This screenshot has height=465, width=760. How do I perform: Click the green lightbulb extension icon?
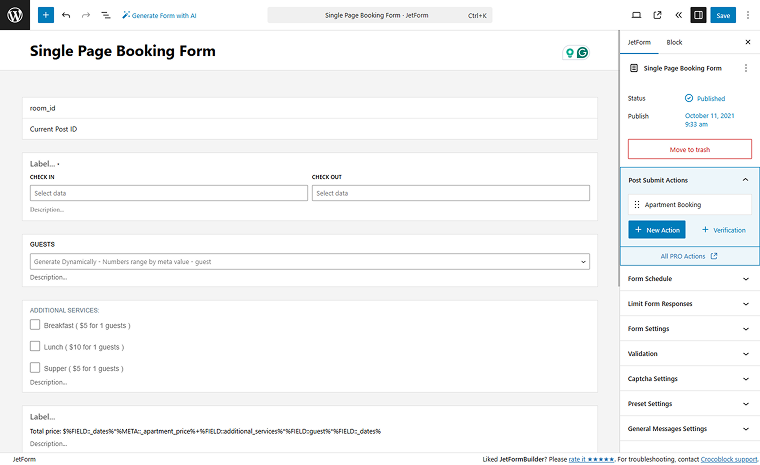(x=570, y=52)
